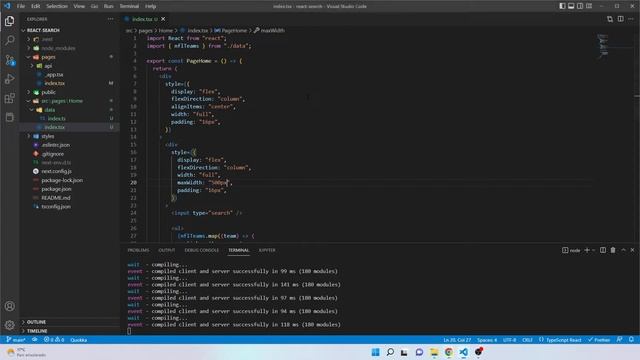Click the open changes icon in editor toolbar

click(x=610, y=19)
